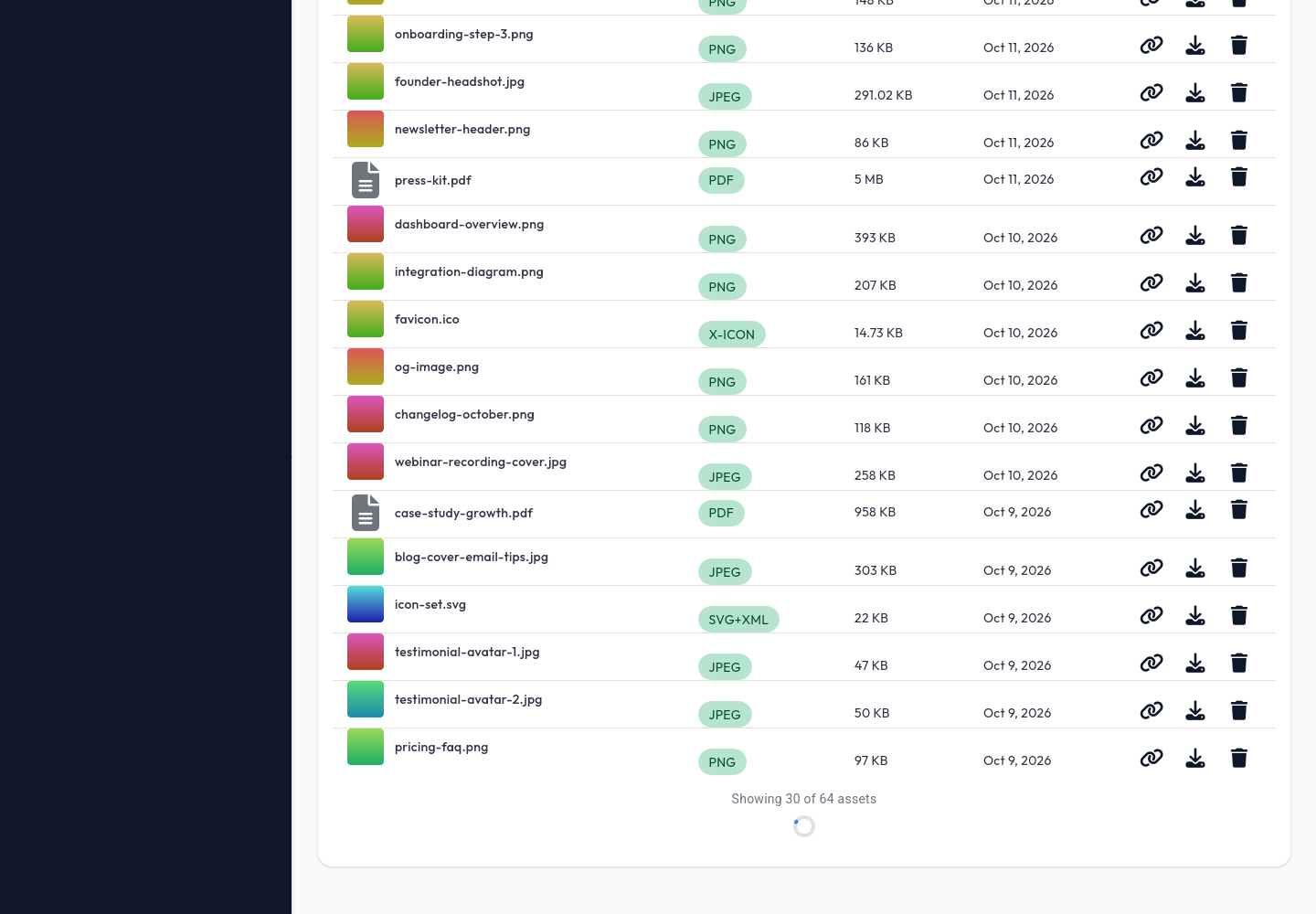Viewport: 1316px width, 914px height.
Task: Click the SVG+XML type badge
Action: (738, 620)
